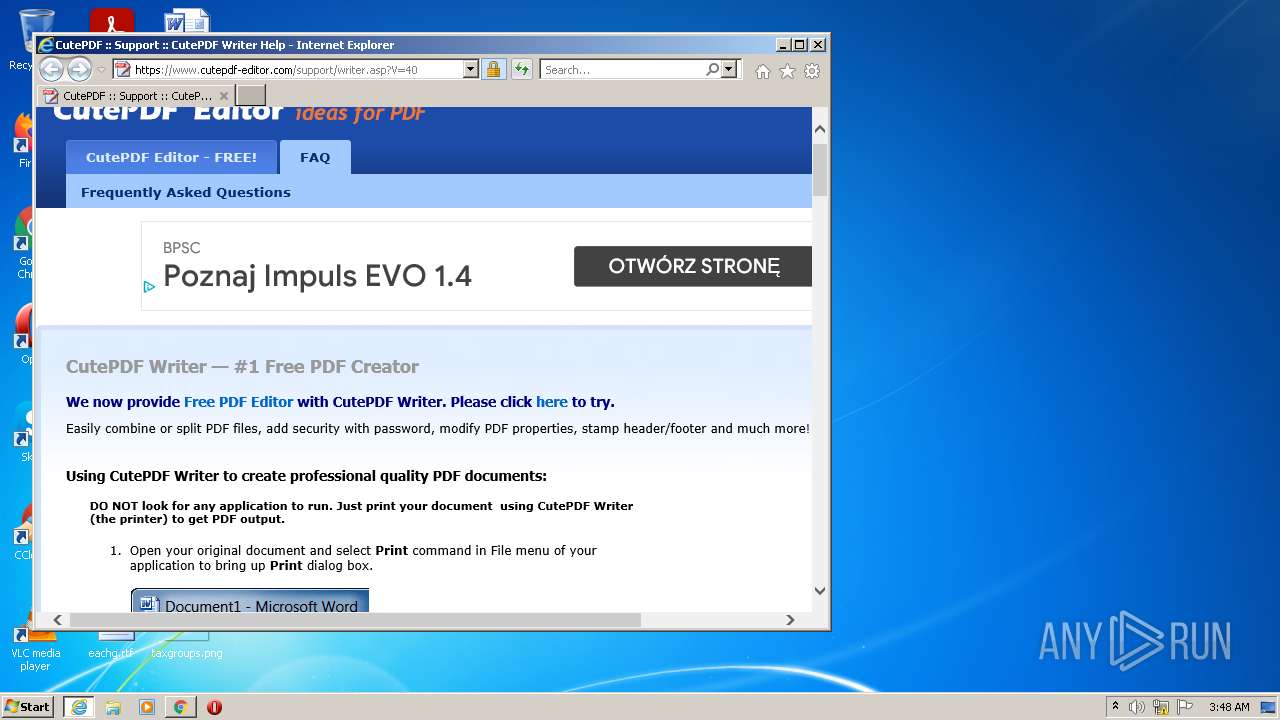Click the AdChoices triangle icon
The image size is (1280, 720).
point(149,286)
